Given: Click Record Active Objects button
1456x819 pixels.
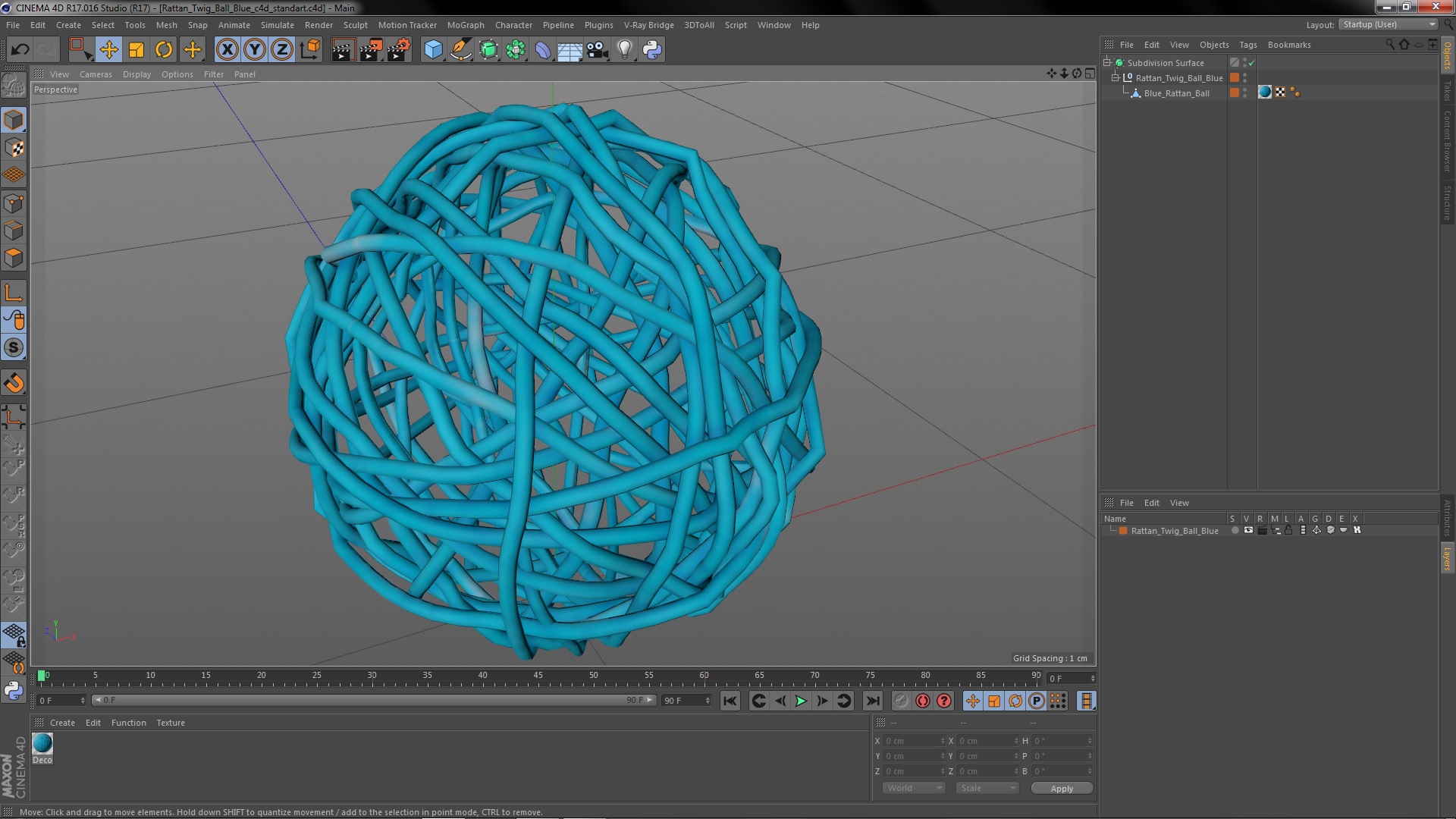Looking at the screenshot, I should [901, 701].
